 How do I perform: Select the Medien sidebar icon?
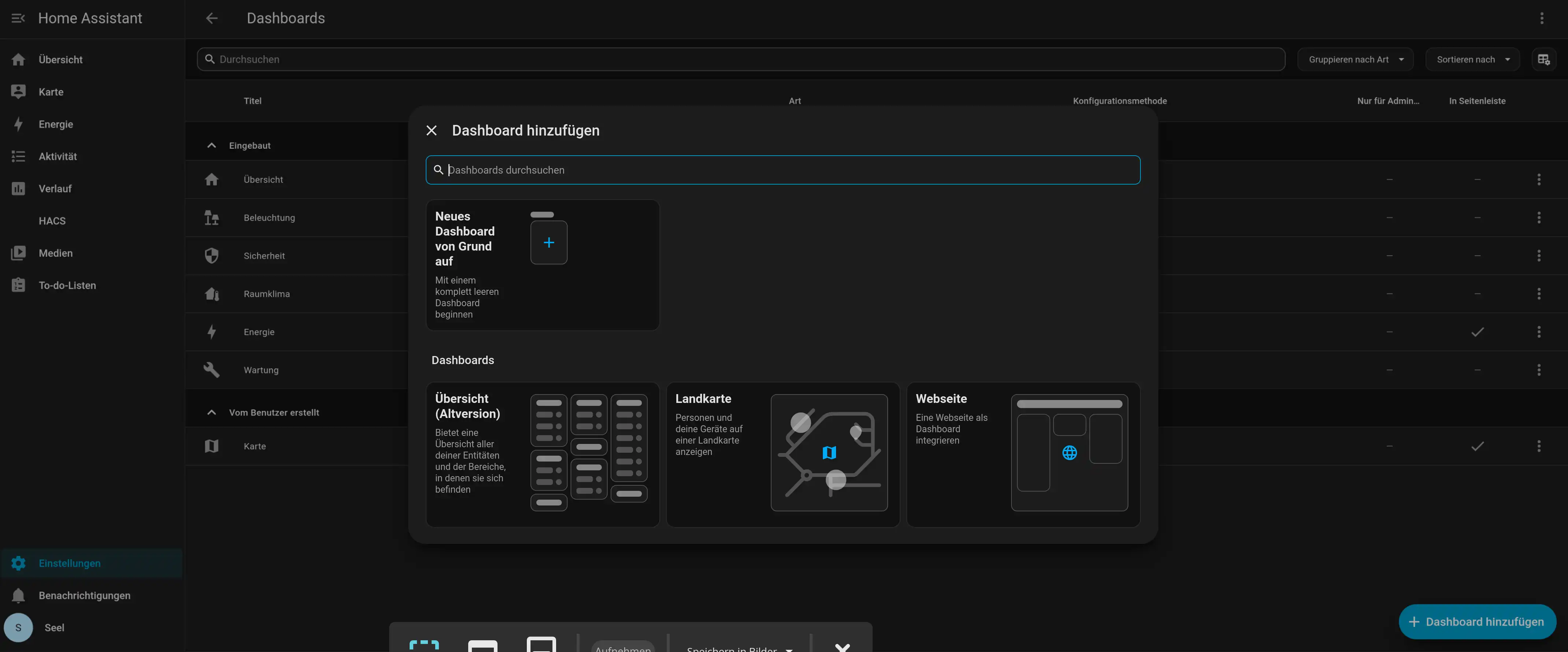(x=18, y=253)
